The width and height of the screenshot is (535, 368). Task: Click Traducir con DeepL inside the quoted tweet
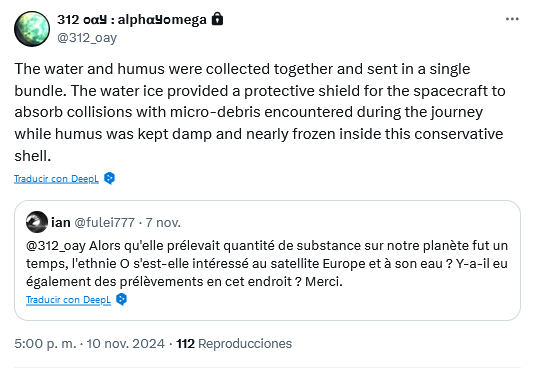68,299
